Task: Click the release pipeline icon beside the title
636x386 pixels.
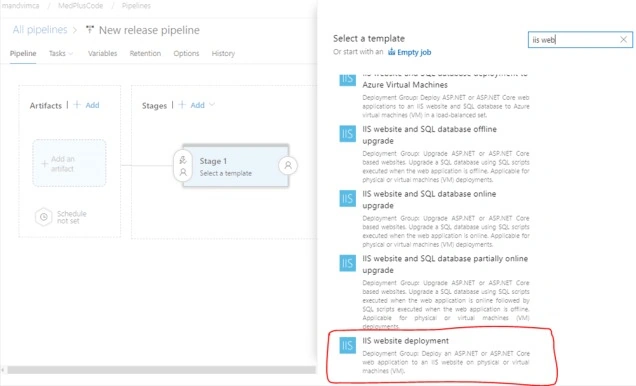Action: [x=90, y=30]
